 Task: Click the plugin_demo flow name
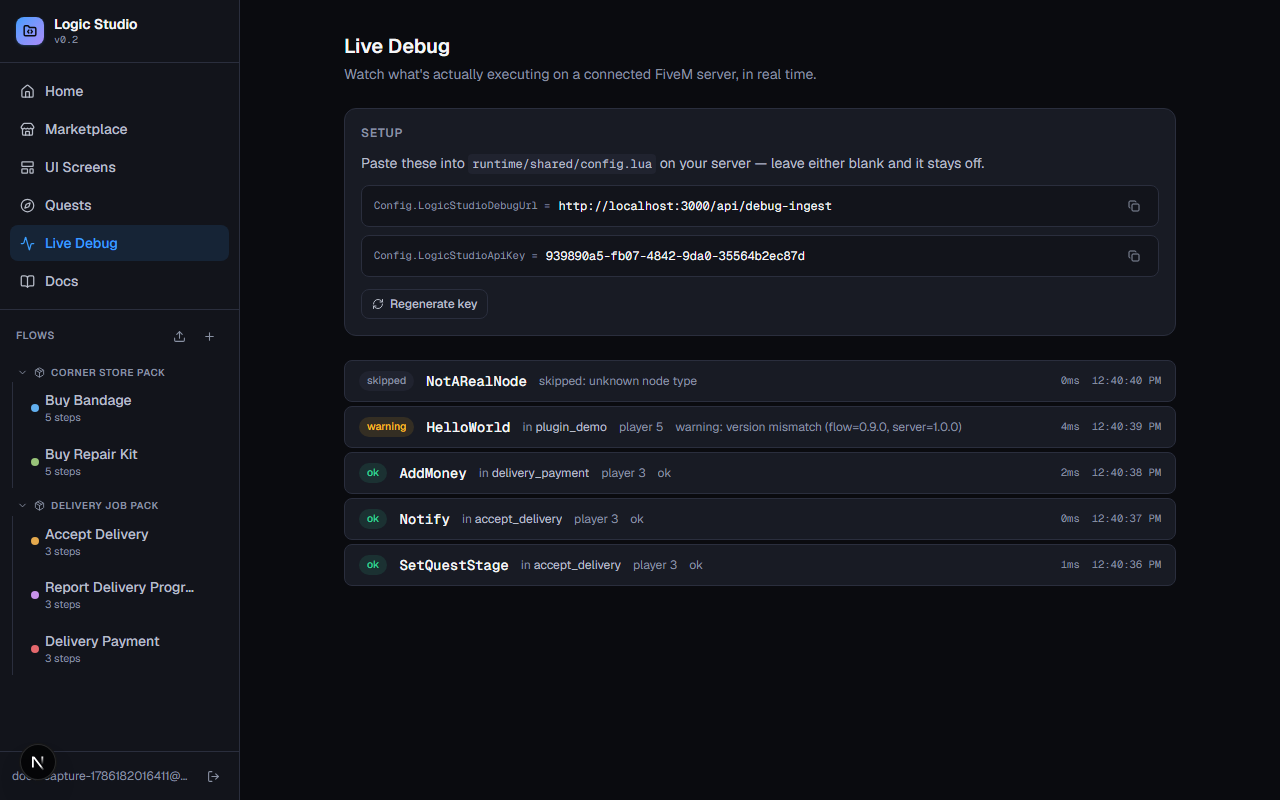point(571,427)
